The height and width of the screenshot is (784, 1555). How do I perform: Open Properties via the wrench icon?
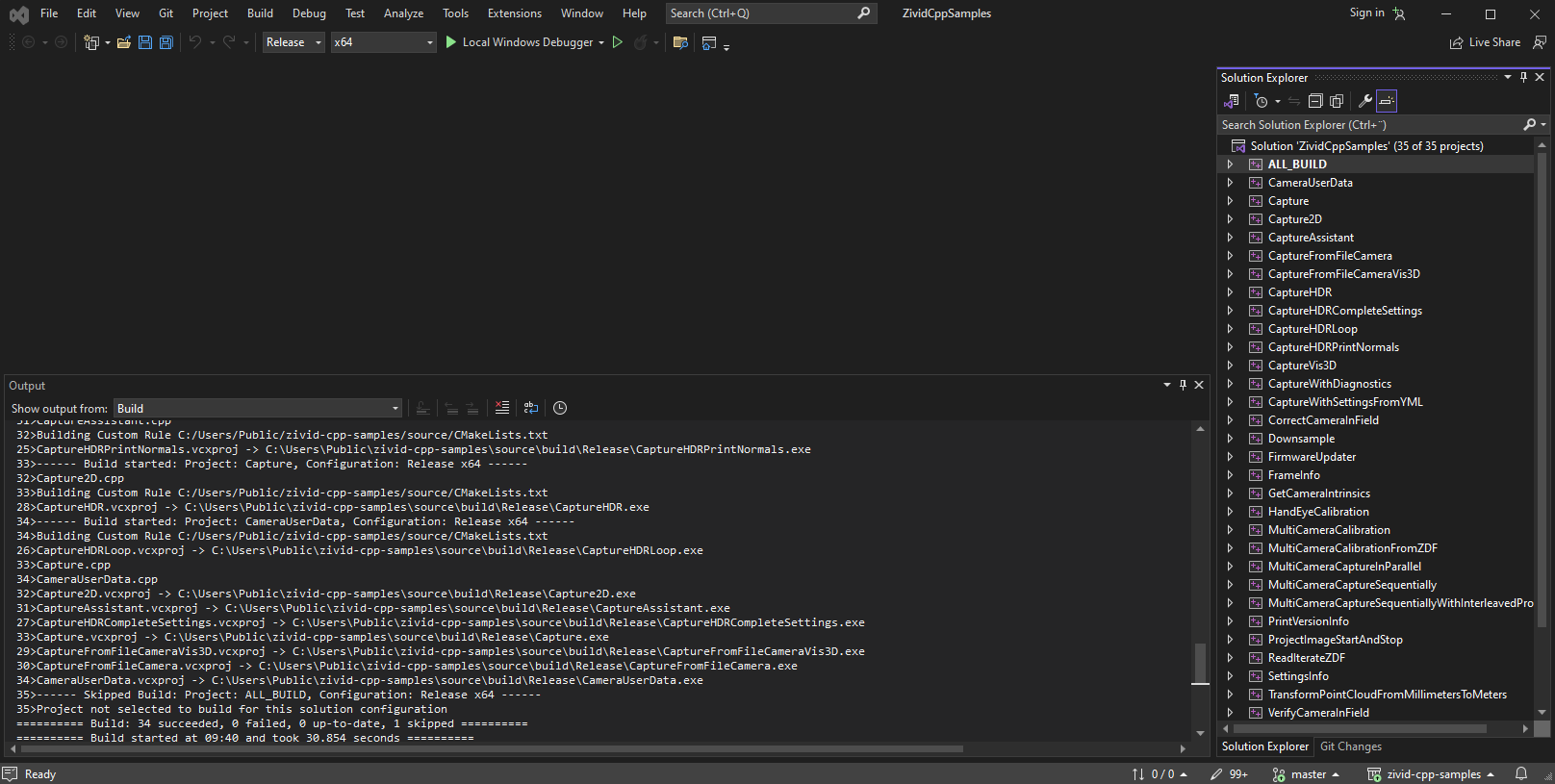[1364, 101]
